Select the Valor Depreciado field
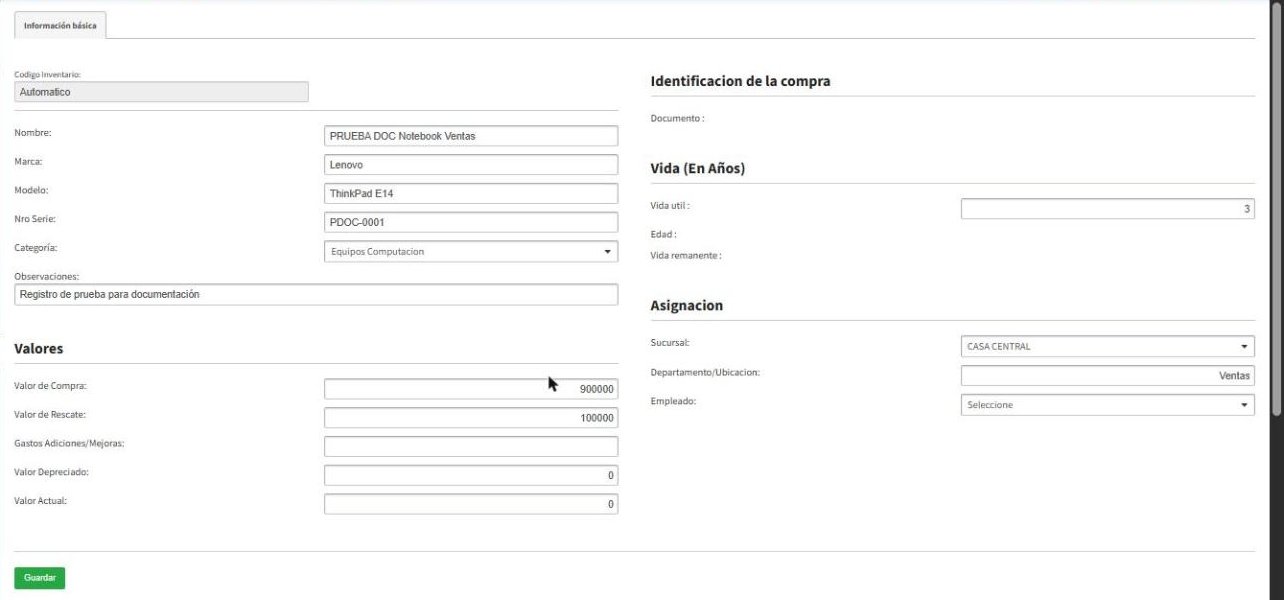This screenshot has width=1284, height=600. (471, 476)
